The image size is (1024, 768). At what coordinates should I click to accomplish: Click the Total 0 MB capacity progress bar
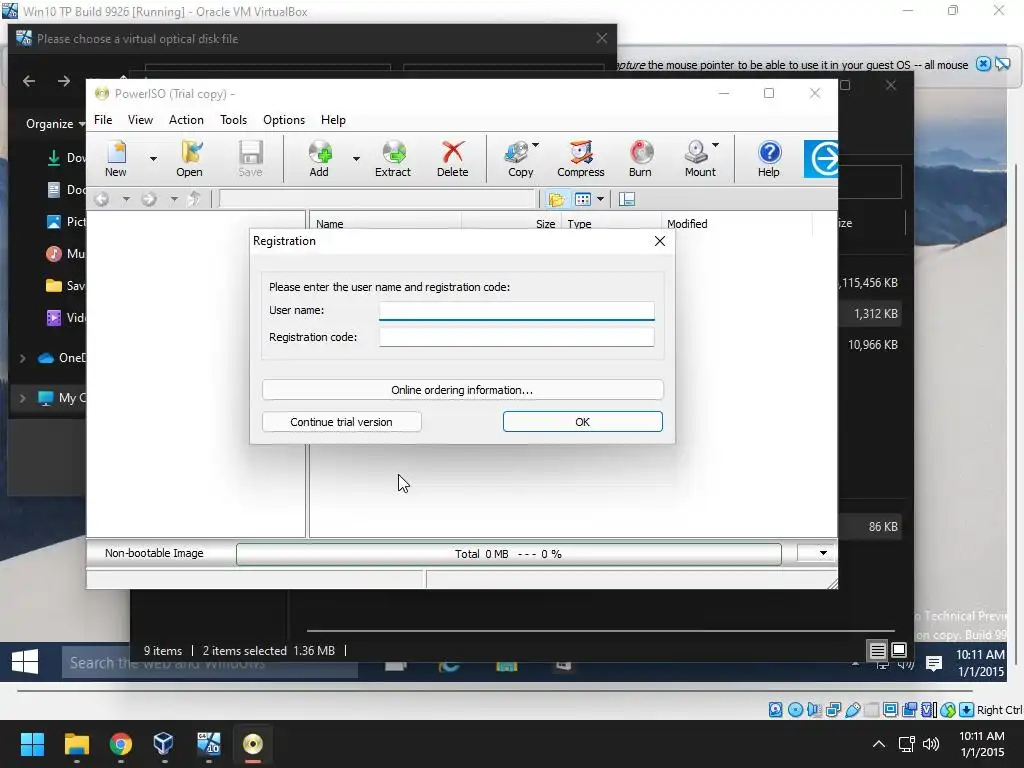coord(509,554)
